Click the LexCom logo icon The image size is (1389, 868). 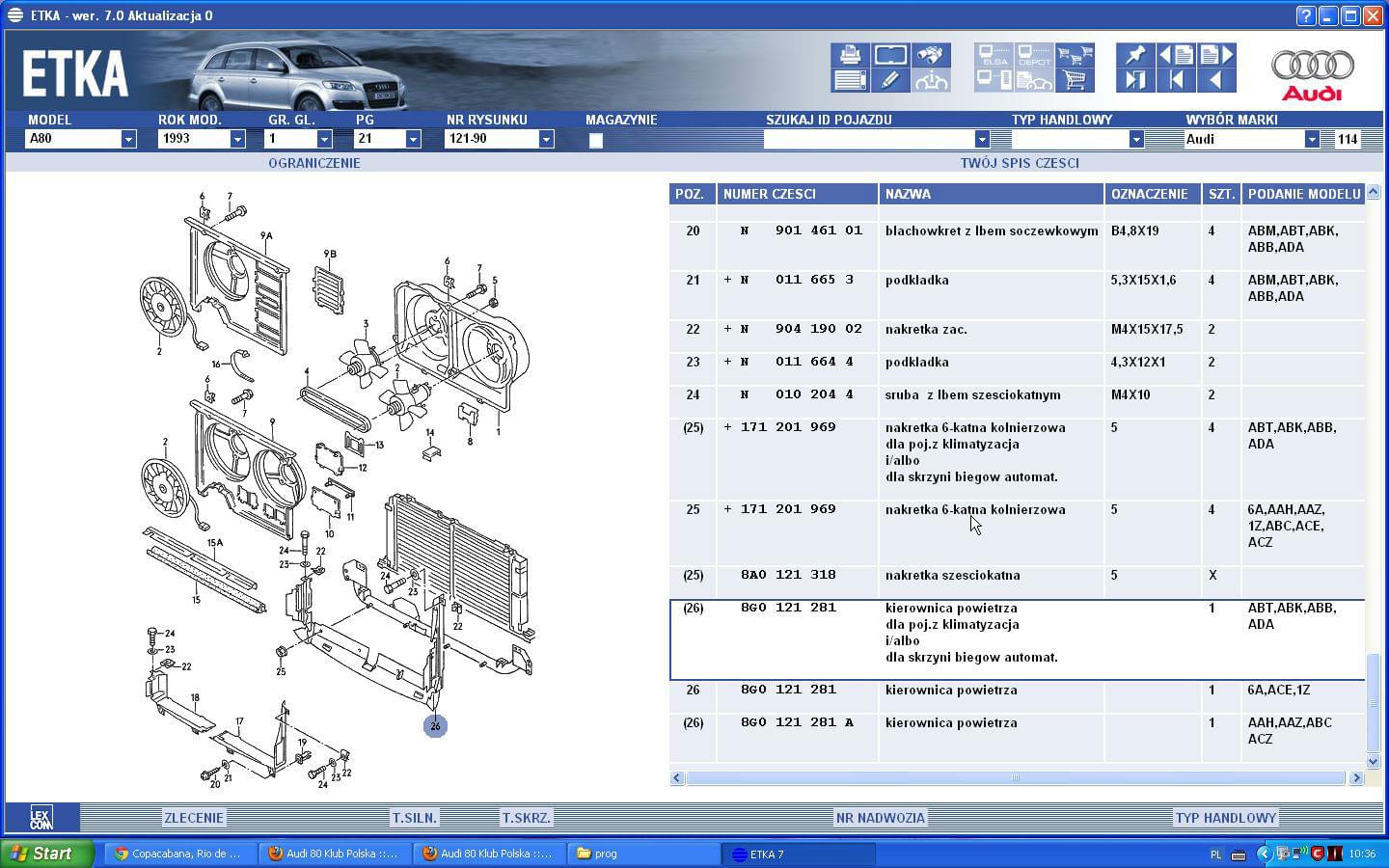(x=41, y=818)
